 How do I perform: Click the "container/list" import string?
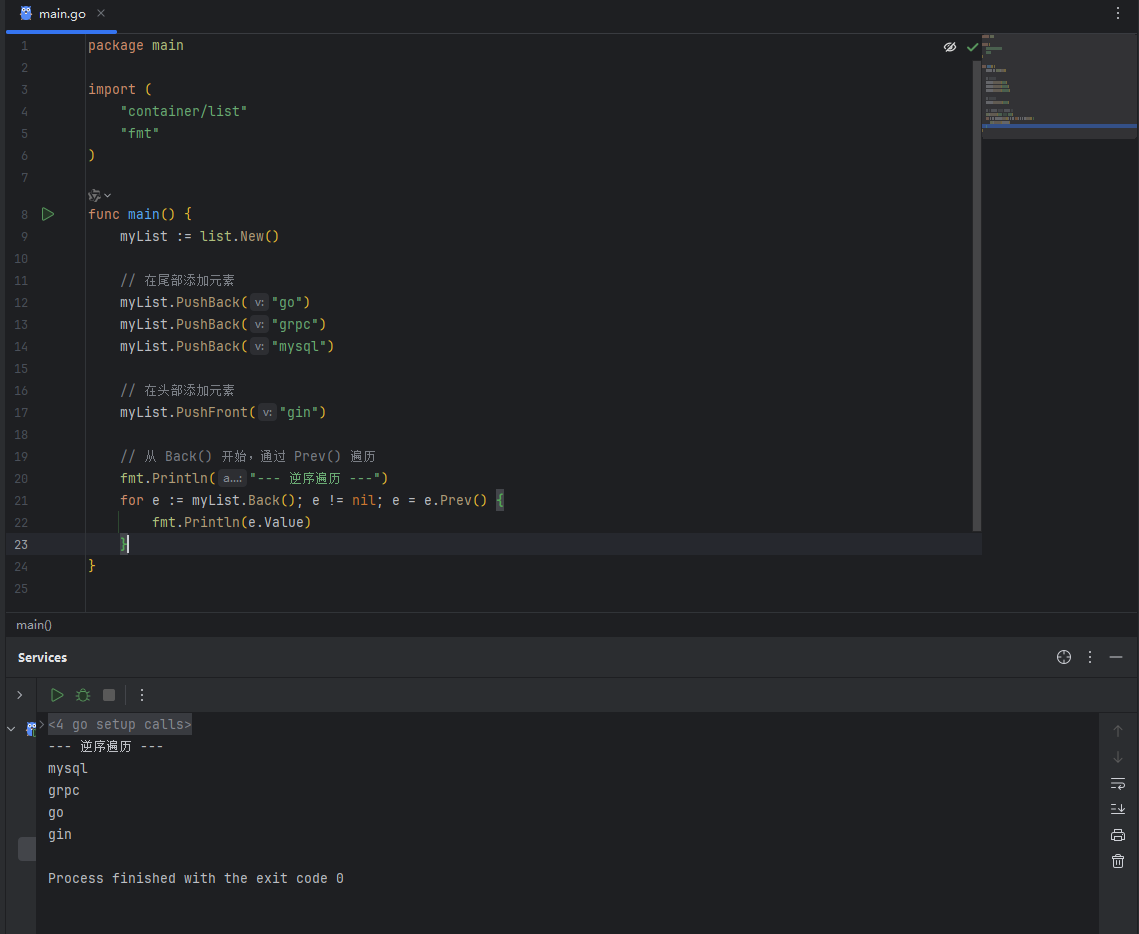coord(184,111)
